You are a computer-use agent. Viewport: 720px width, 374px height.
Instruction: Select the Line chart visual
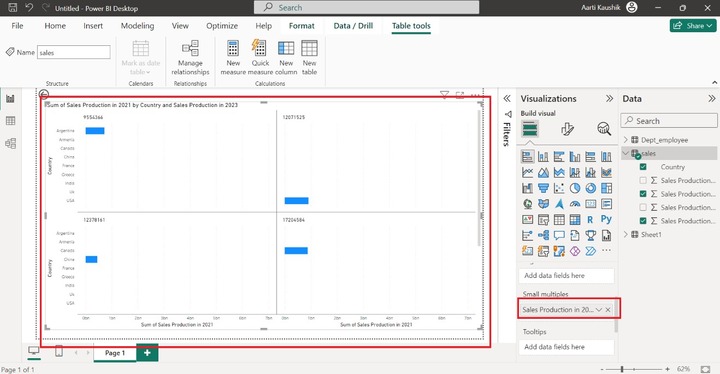(528, 172)
